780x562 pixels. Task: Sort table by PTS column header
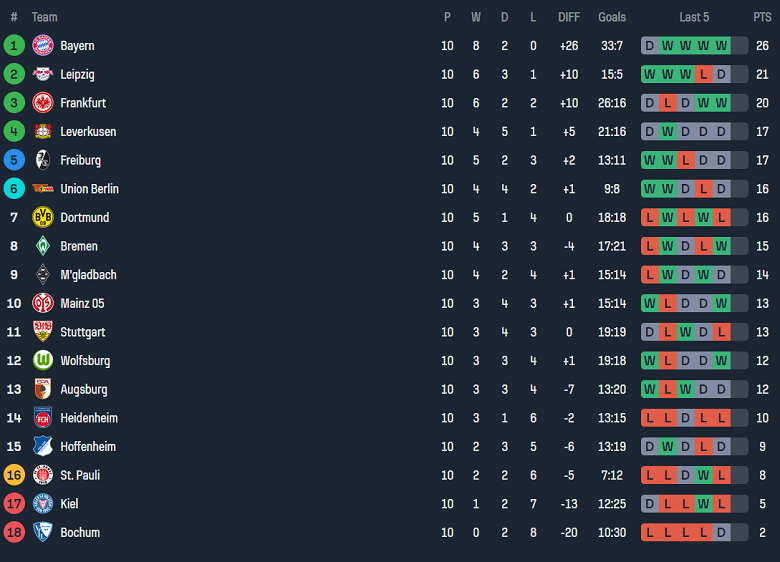click(762, 17)
